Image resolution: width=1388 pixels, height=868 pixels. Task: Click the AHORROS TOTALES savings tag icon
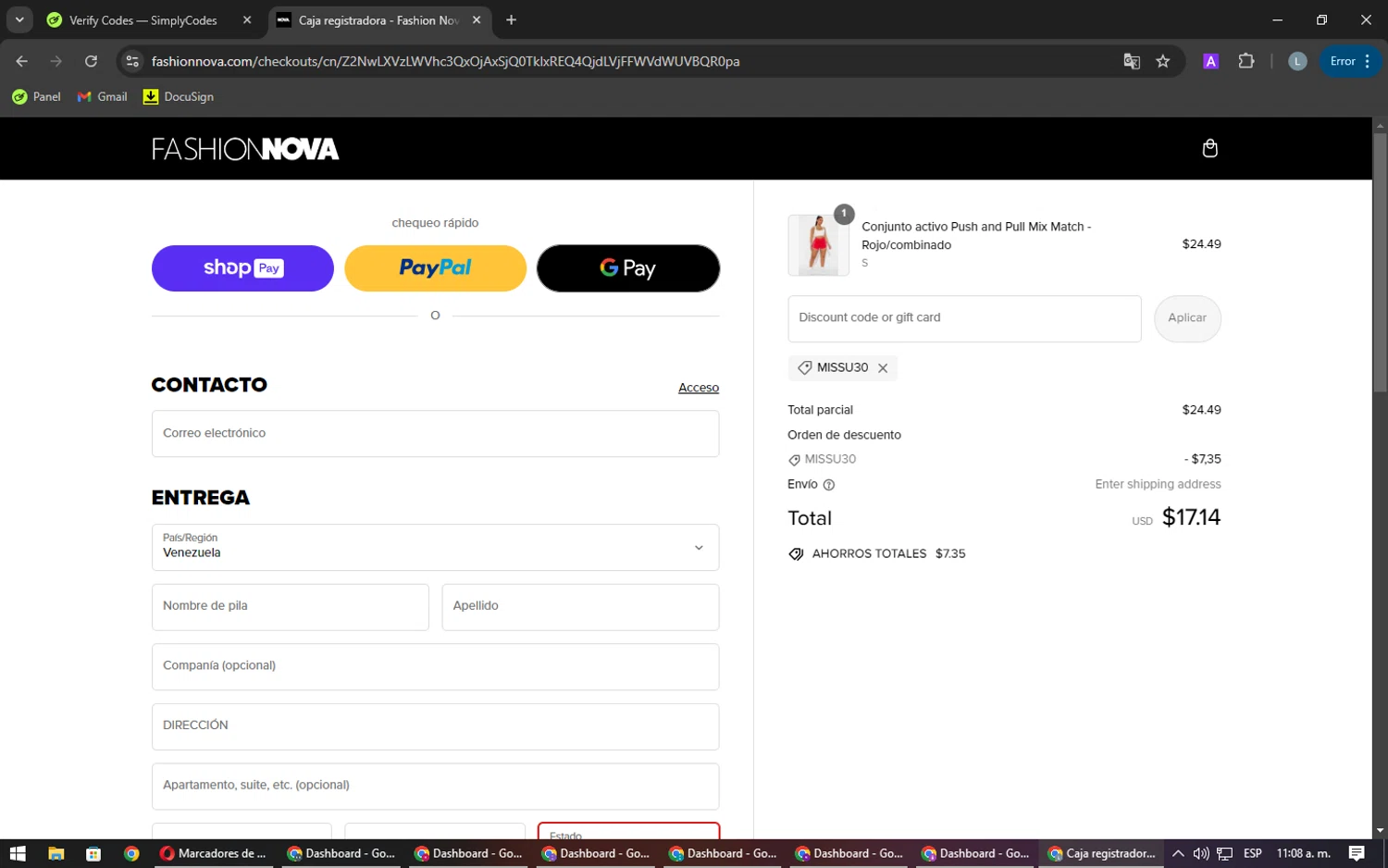point(796,554)
